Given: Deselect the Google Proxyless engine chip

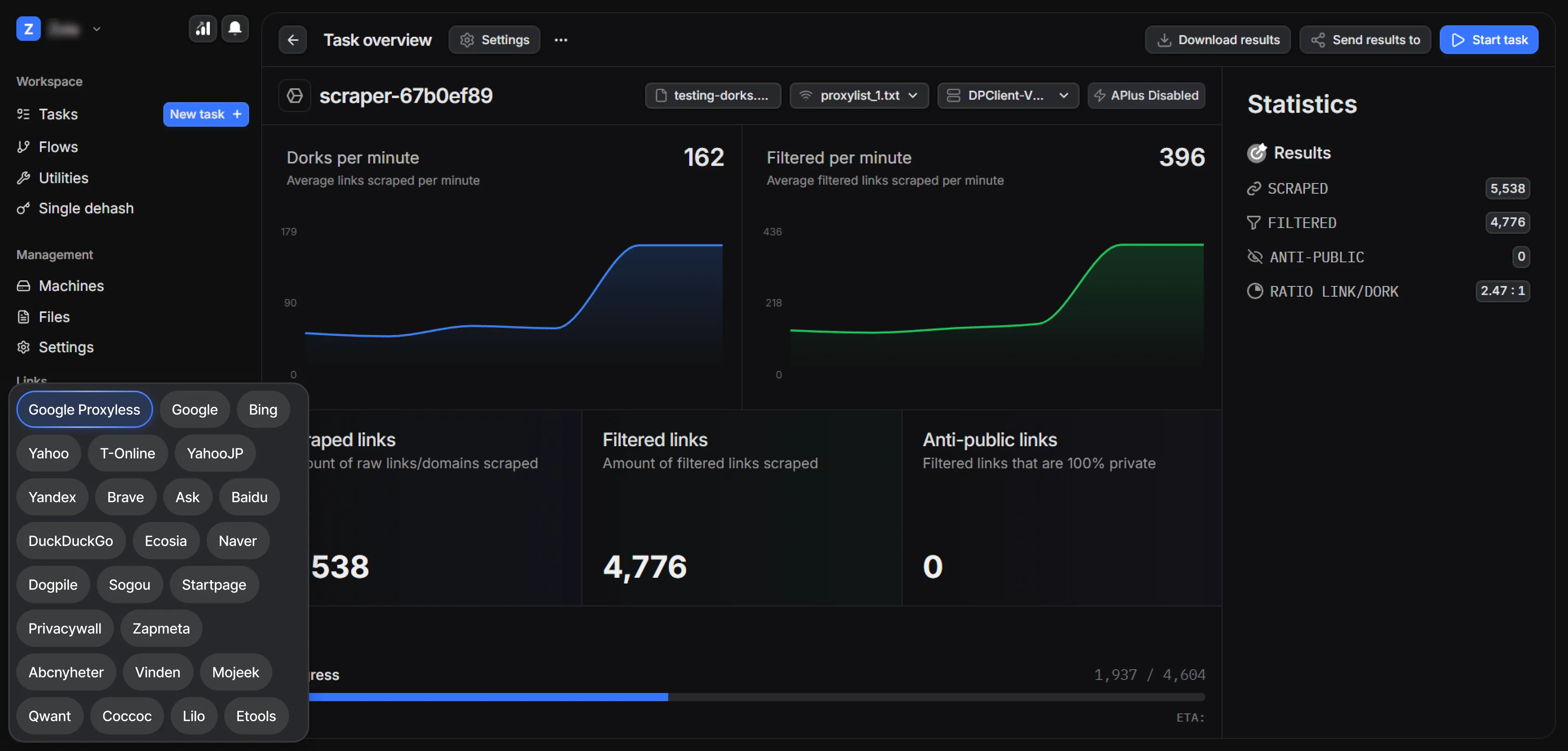Looking at the screenshot, I should tap(84, 410).
